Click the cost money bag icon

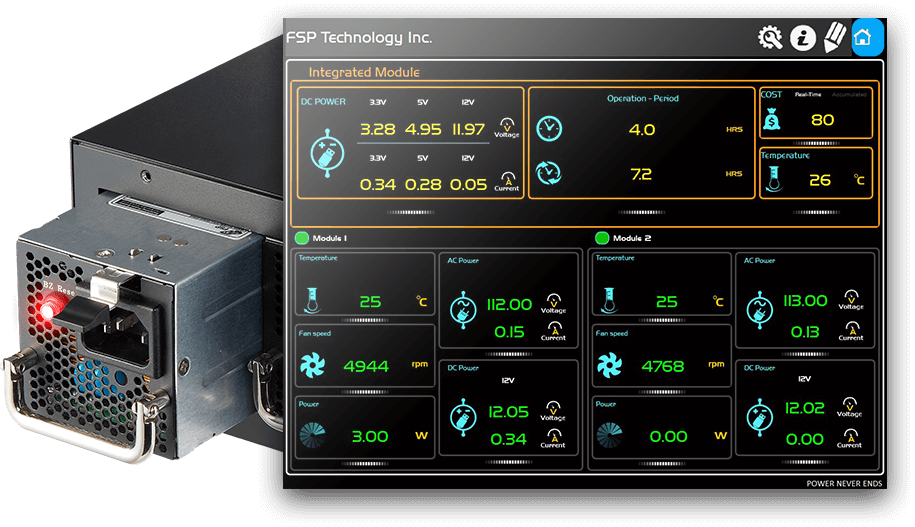(x=775, y=120)
